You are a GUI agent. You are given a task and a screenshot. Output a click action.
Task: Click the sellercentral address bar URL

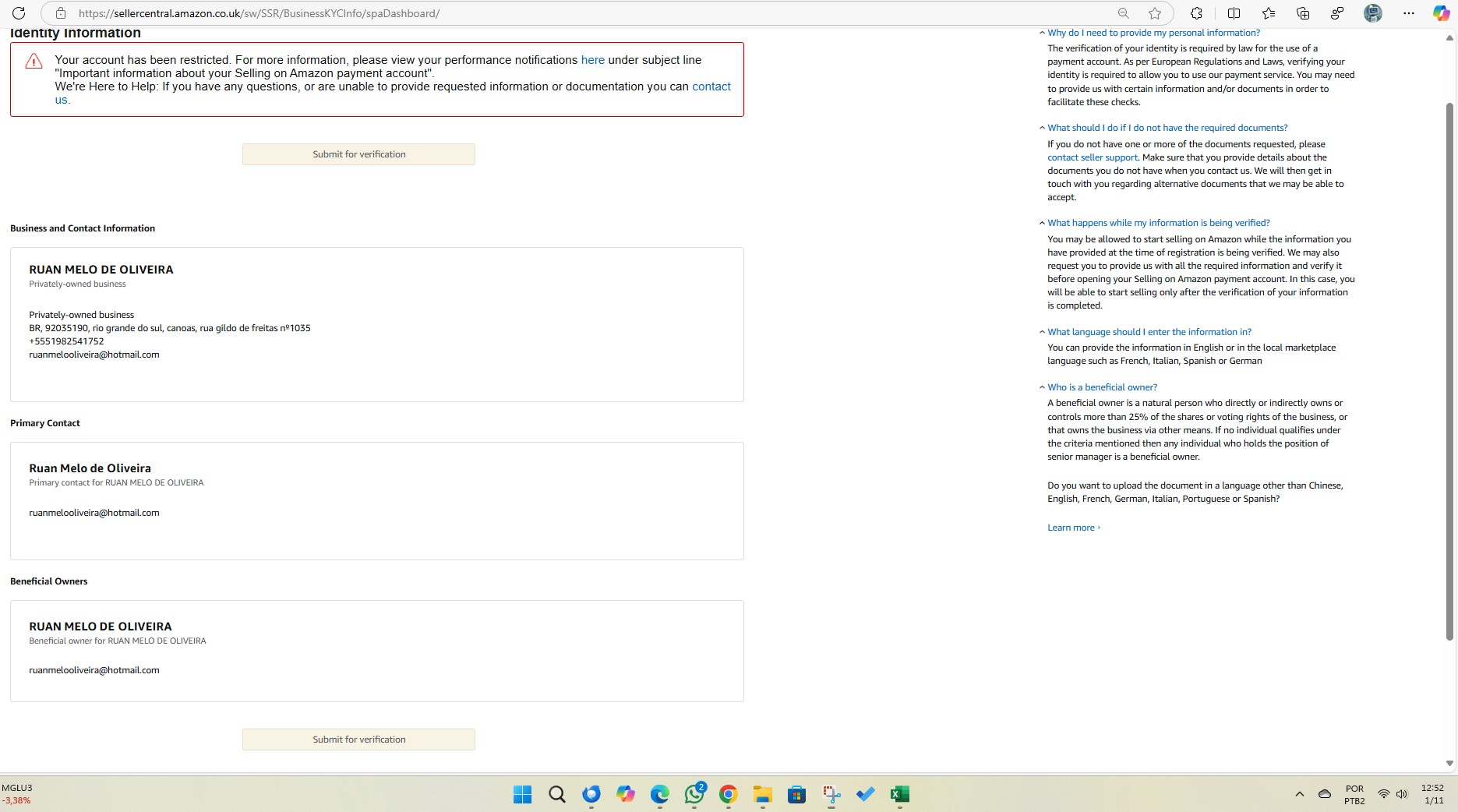pos(259,13)
